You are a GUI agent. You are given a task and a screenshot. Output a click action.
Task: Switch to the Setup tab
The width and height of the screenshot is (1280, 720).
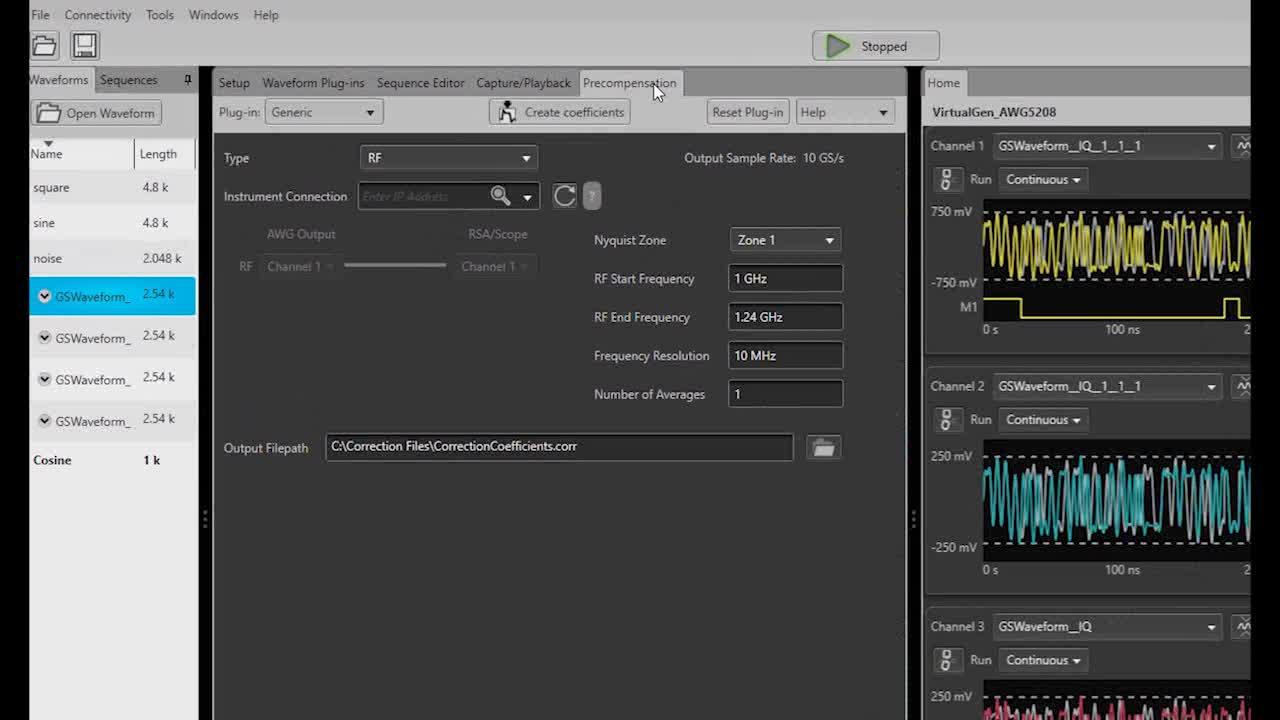tap(234, 83)
